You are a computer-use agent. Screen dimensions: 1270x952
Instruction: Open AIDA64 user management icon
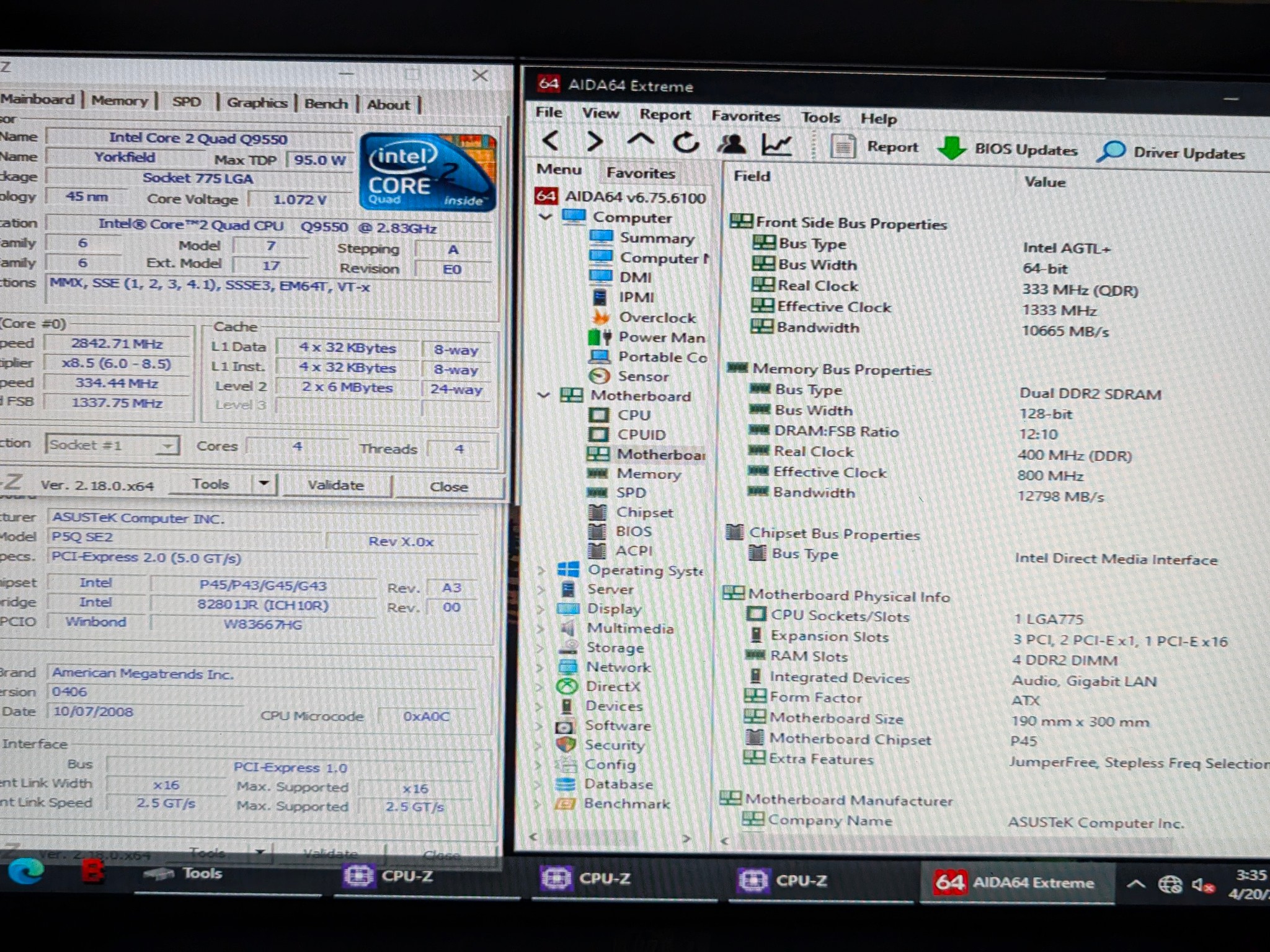732,144
